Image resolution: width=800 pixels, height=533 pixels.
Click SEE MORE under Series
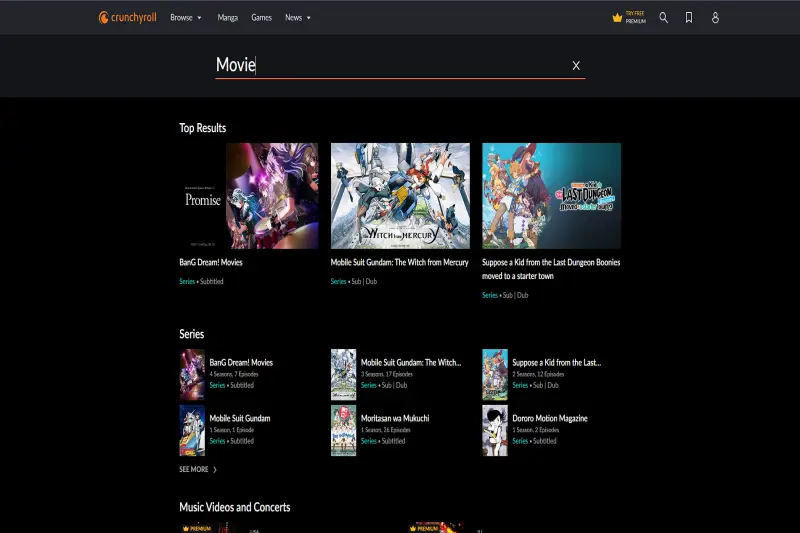click(x=194, y=469)
